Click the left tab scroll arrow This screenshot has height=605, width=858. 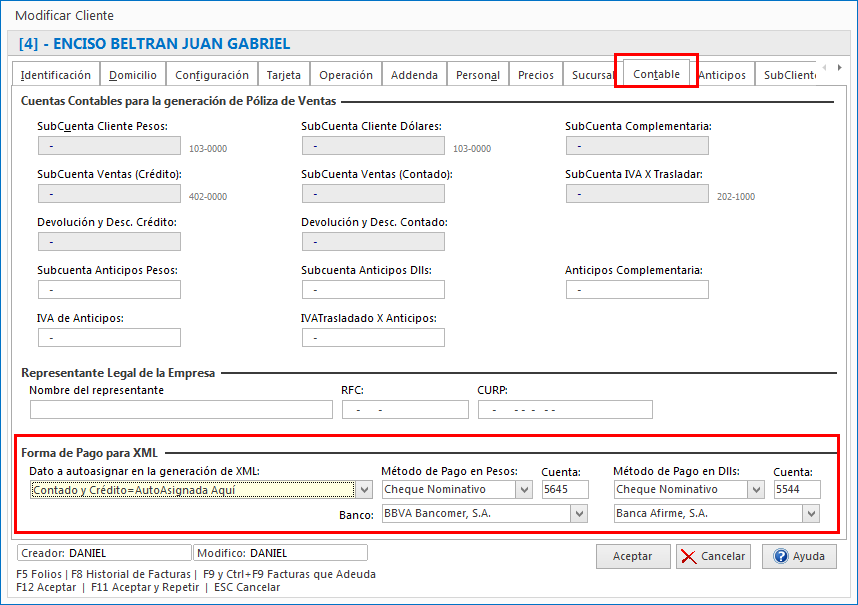point(824,70)
